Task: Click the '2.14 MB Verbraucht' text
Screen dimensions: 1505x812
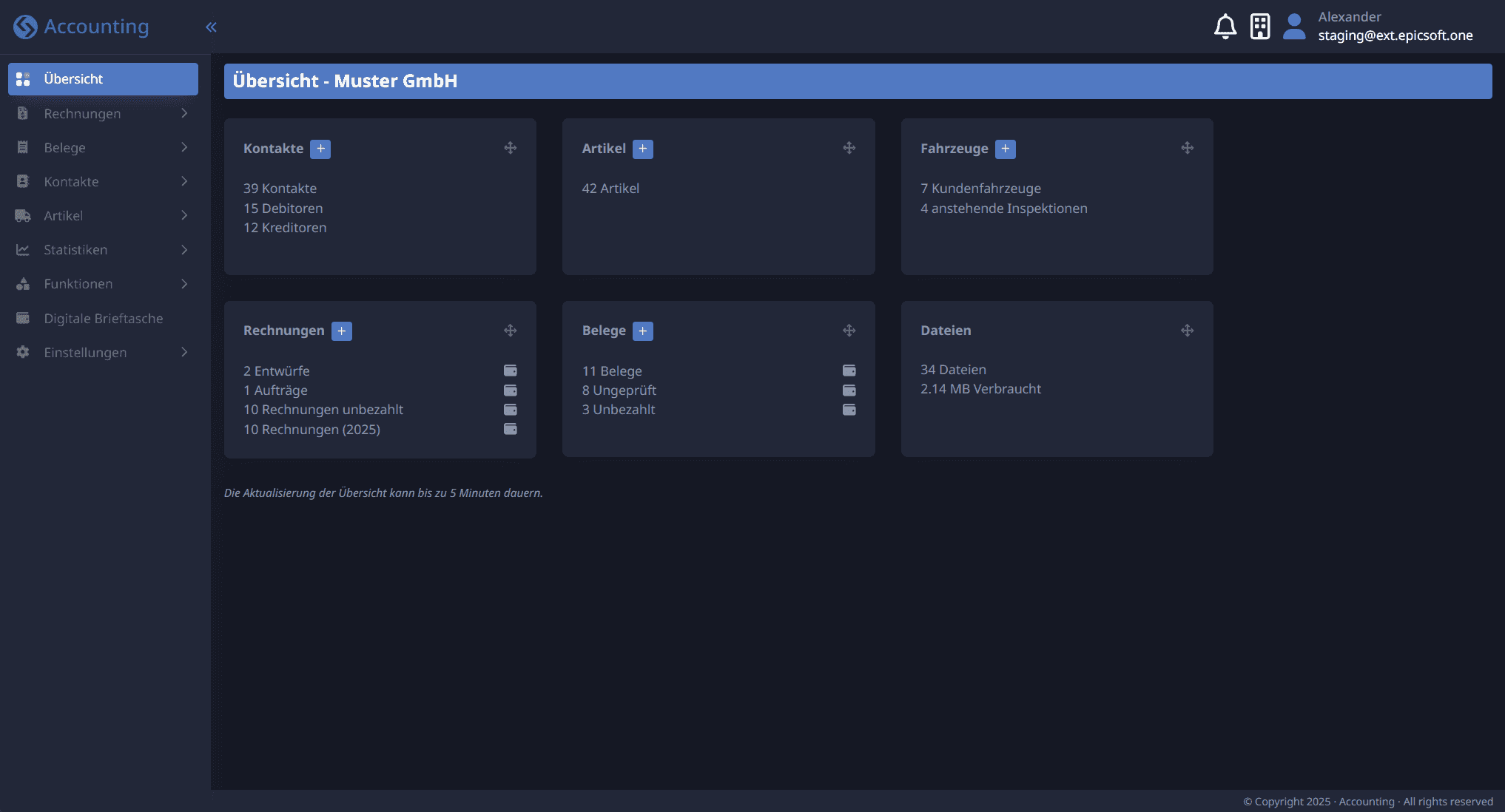Action: pos(980,389)
